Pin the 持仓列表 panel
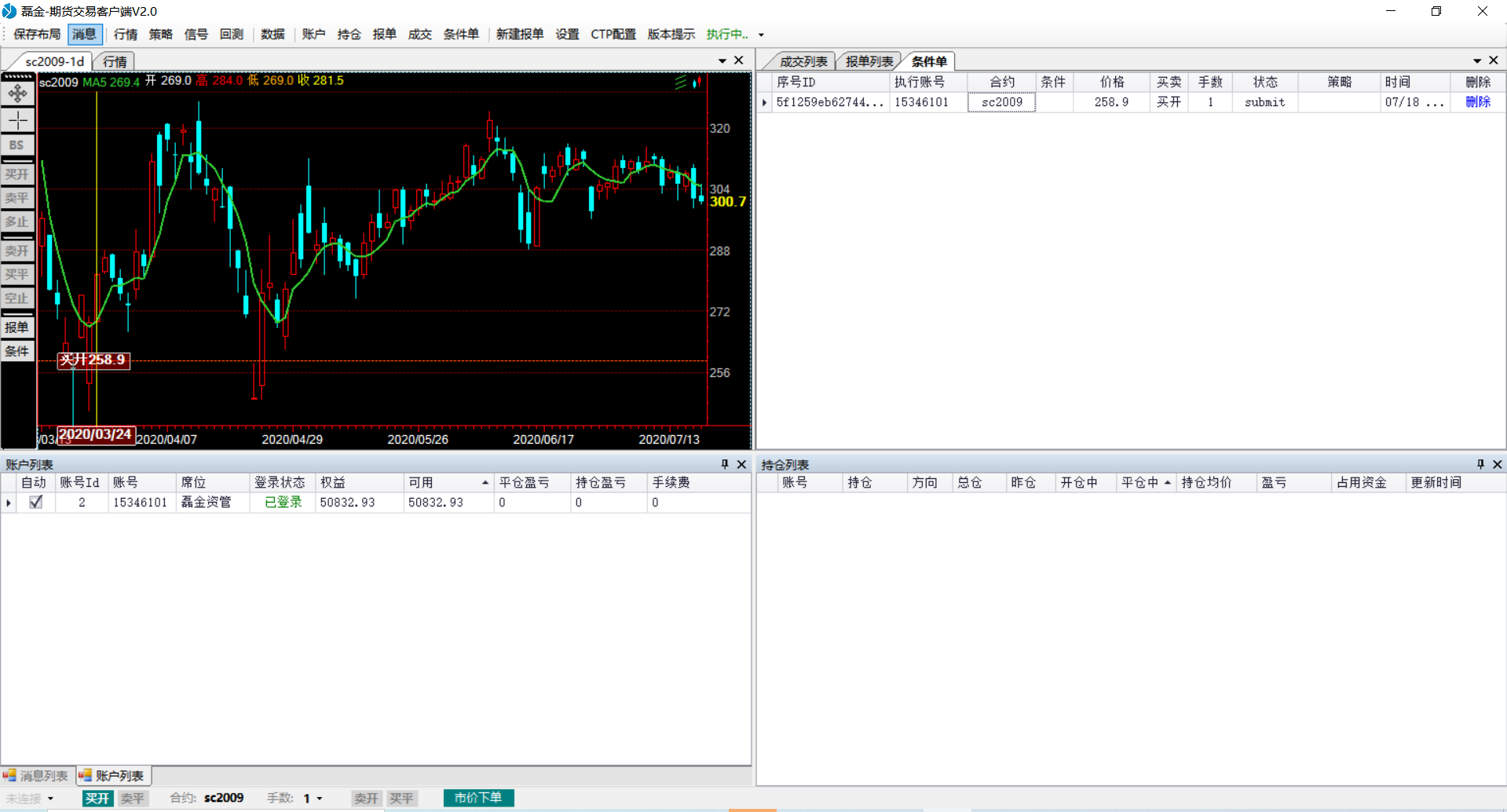The height and width of the screenshot is (812, 1507). point(1480,464)
